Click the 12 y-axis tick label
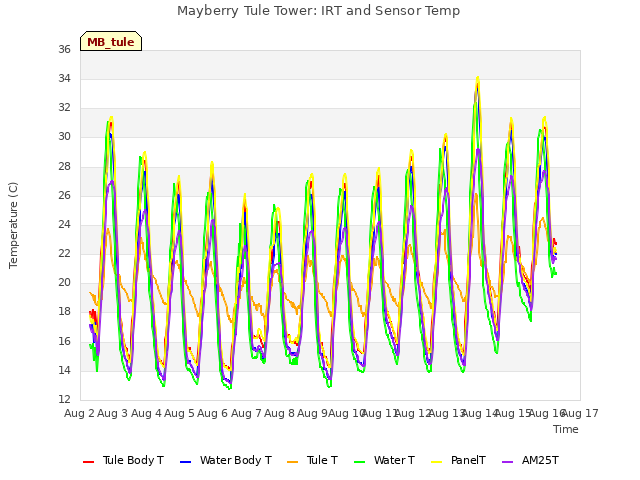 [x=64, y=399]
